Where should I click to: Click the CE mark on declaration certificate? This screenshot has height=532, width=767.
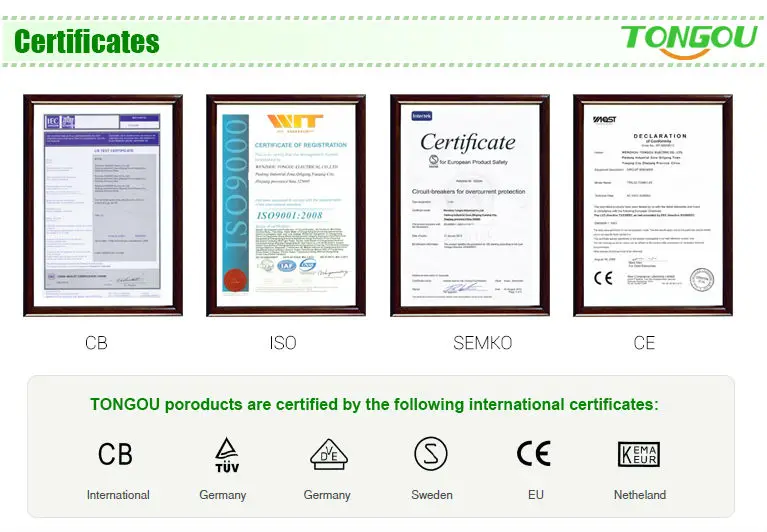coord(603,278)
